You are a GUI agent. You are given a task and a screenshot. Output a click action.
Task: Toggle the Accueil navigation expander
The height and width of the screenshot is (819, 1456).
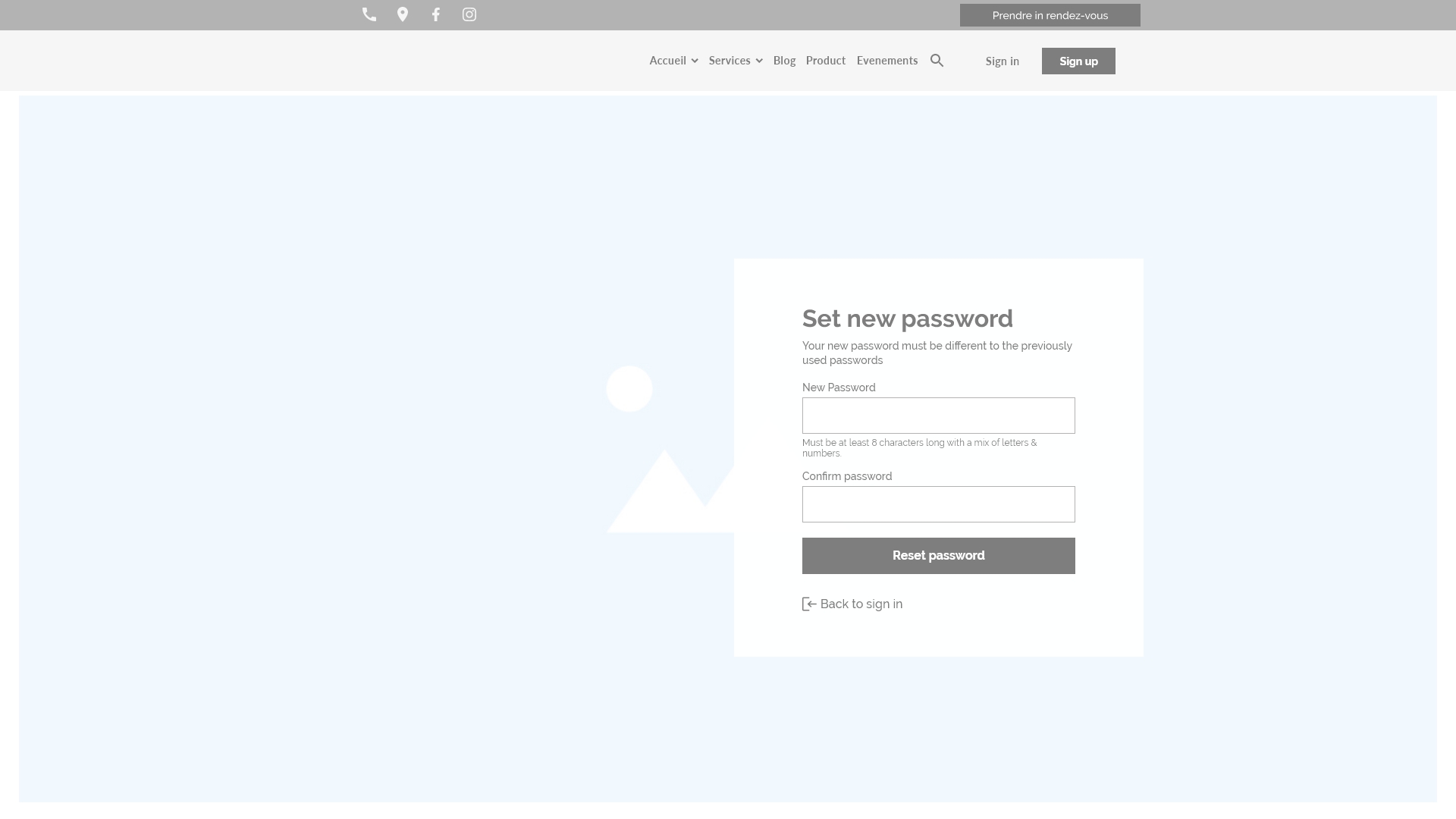694,60
